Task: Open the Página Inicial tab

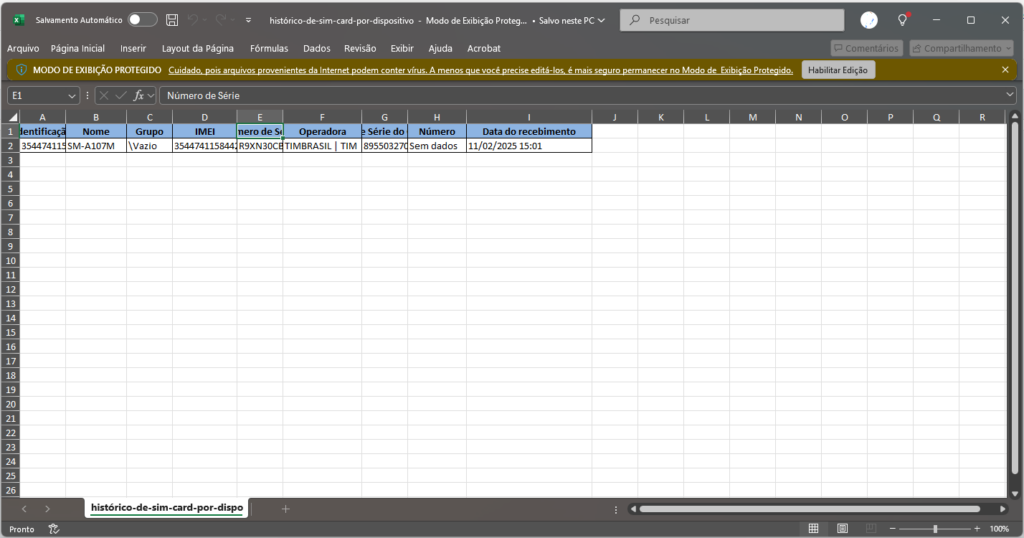Action: (x=78, y=48)
